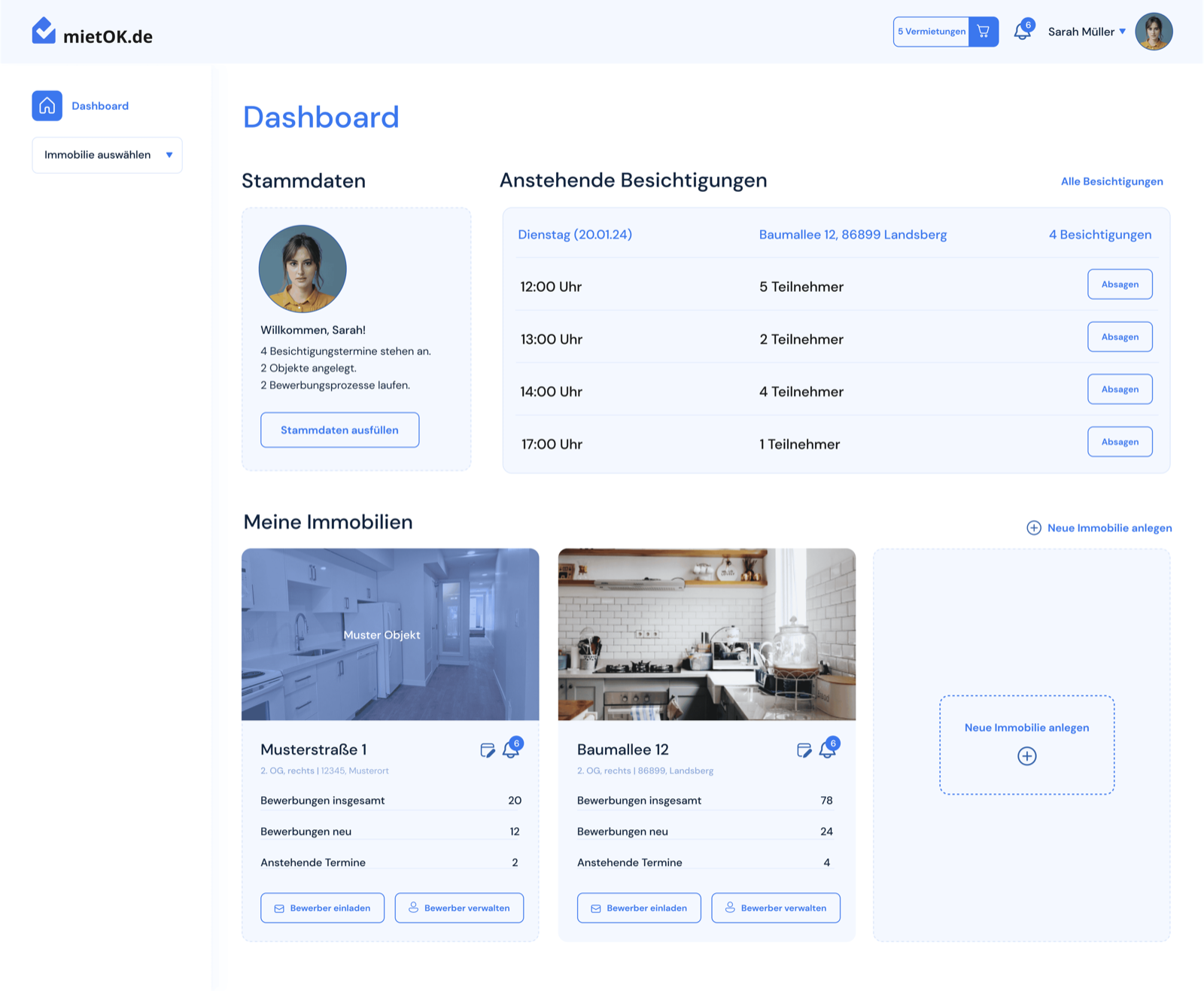This screenshot has height=991, width=1204.
Task: Open the Immobilie auswählen dropdown
Action: (x=107, y=155)
